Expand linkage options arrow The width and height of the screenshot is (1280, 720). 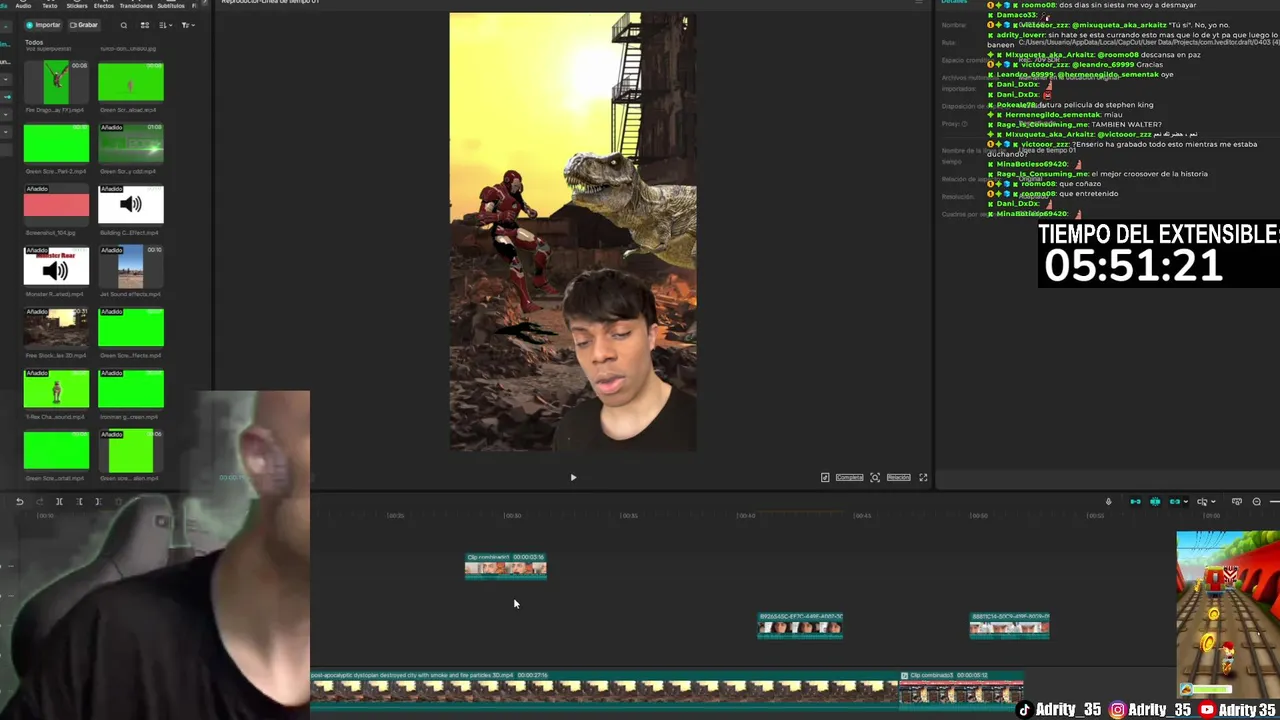[x=1186, y=502]
